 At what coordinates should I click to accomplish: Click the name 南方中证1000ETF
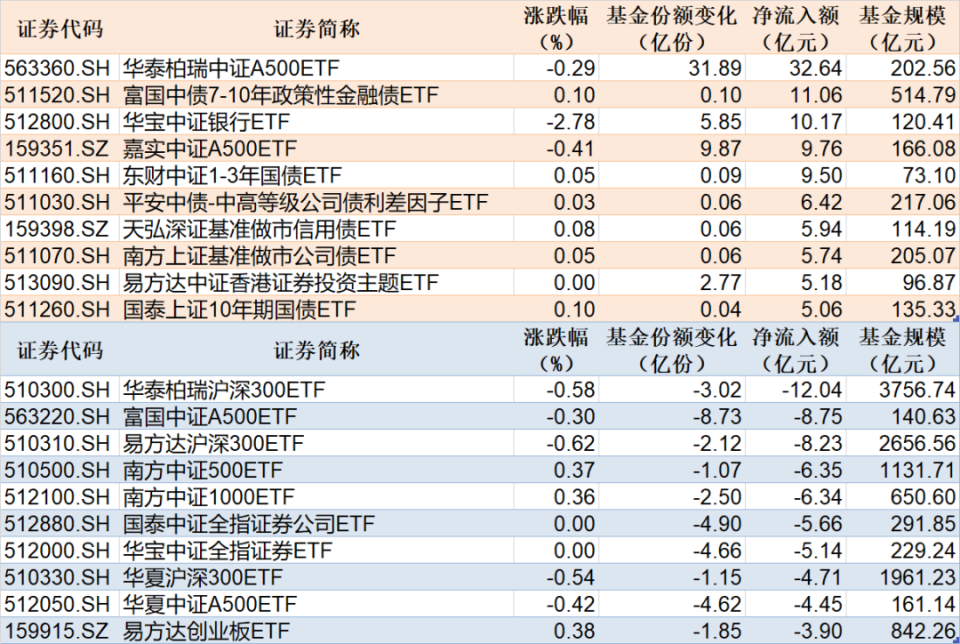209,497
